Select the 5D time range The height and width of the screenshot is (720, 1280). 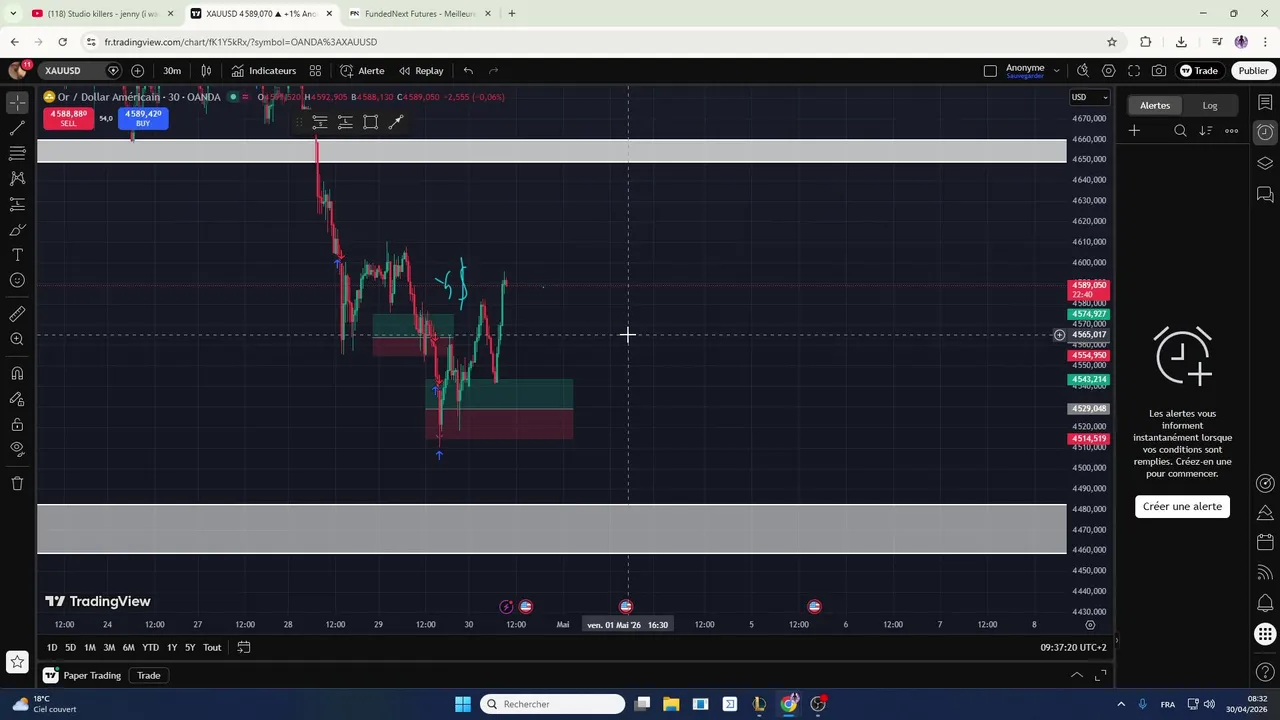click(70, 648)
